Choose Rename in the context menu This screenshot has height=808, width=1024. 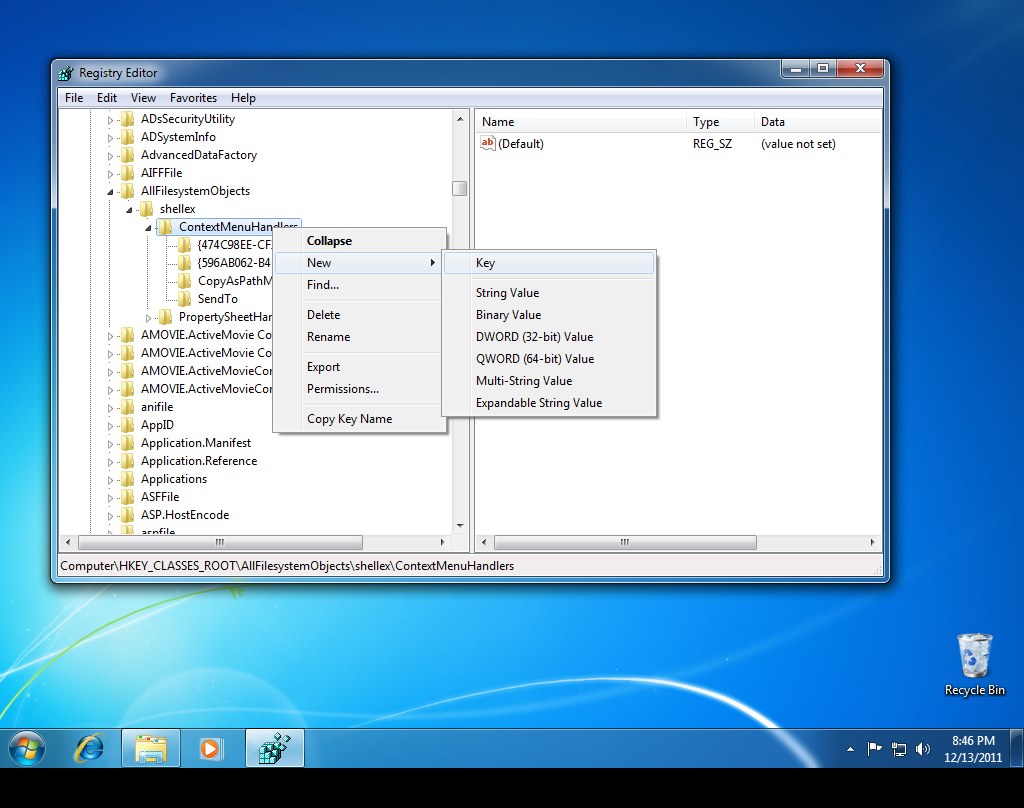click(360, 337)
